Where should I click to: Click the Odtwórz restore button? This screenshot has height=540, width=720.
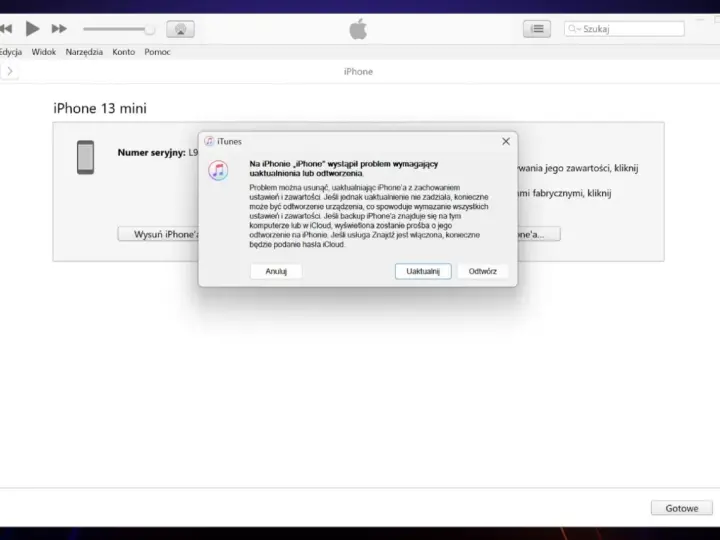(x=483, y=271)
